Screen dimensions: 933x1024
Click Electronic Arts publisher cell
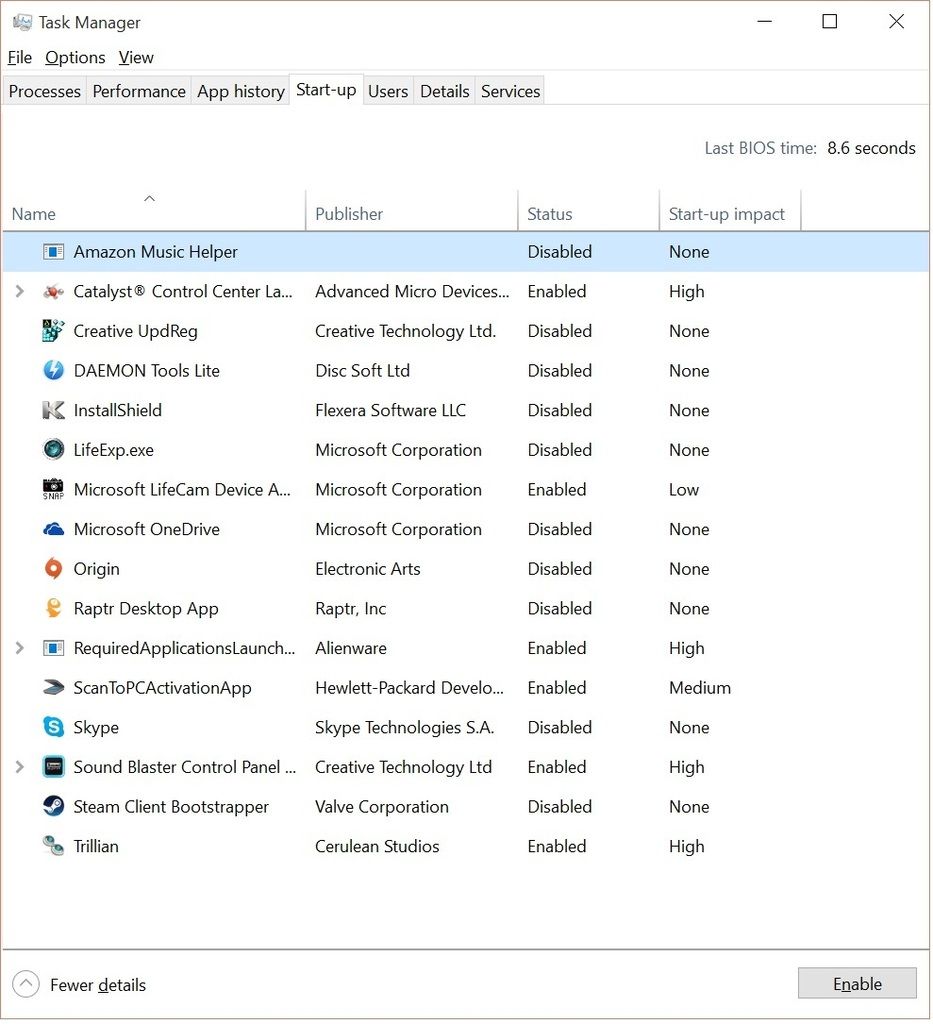point(368,569)
